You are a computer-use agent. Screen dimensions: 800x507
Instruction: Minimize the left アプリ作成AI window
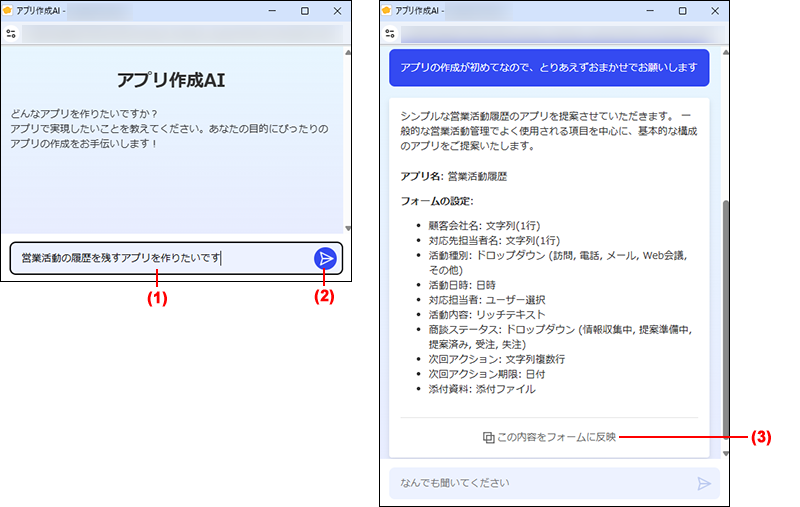(272, 11)
